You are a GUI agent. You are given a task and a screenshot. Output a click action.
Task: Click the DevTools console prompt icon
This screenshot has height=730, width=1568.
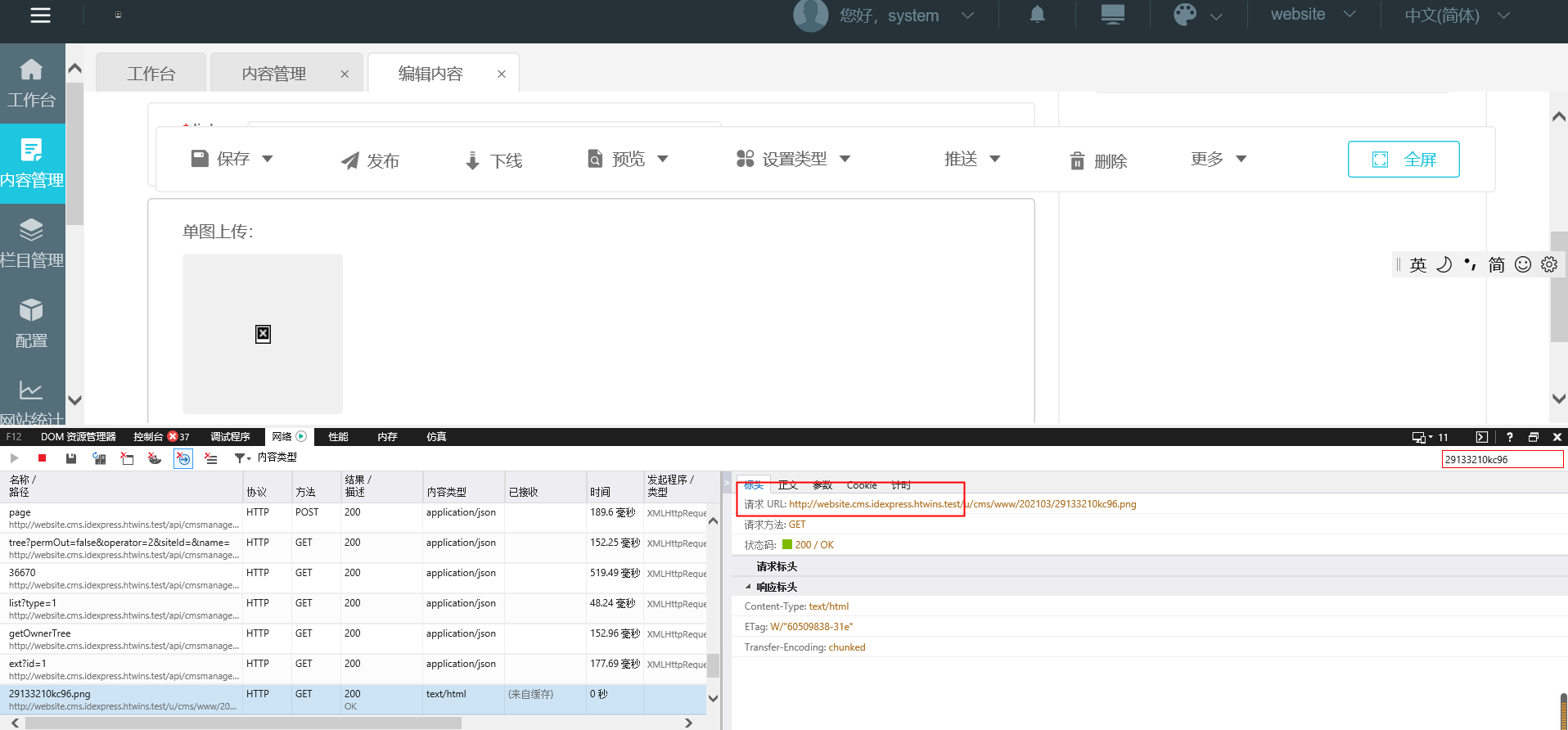pos(1482,437)
